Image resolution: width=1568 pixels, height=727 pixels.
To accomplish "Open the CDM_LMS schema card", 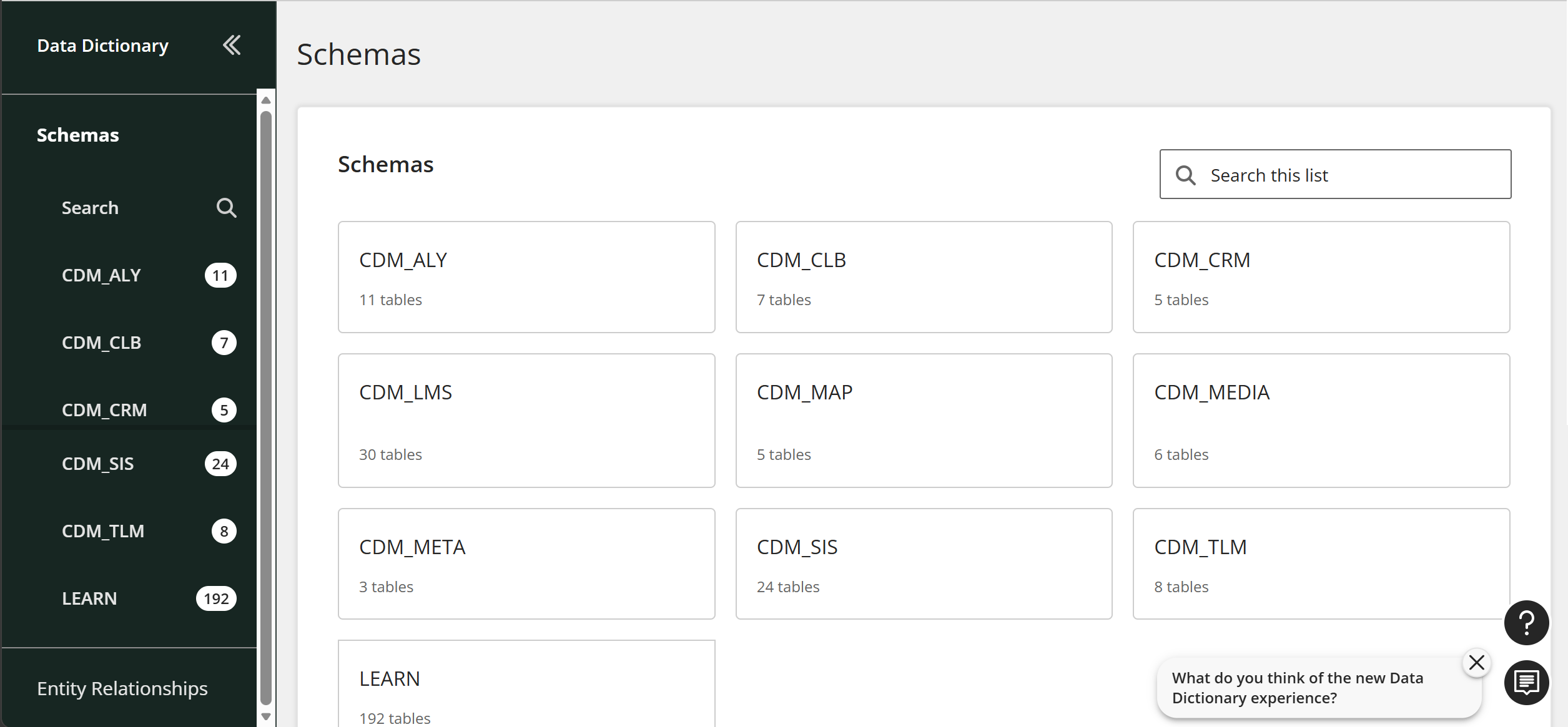I will click(526, 420).
